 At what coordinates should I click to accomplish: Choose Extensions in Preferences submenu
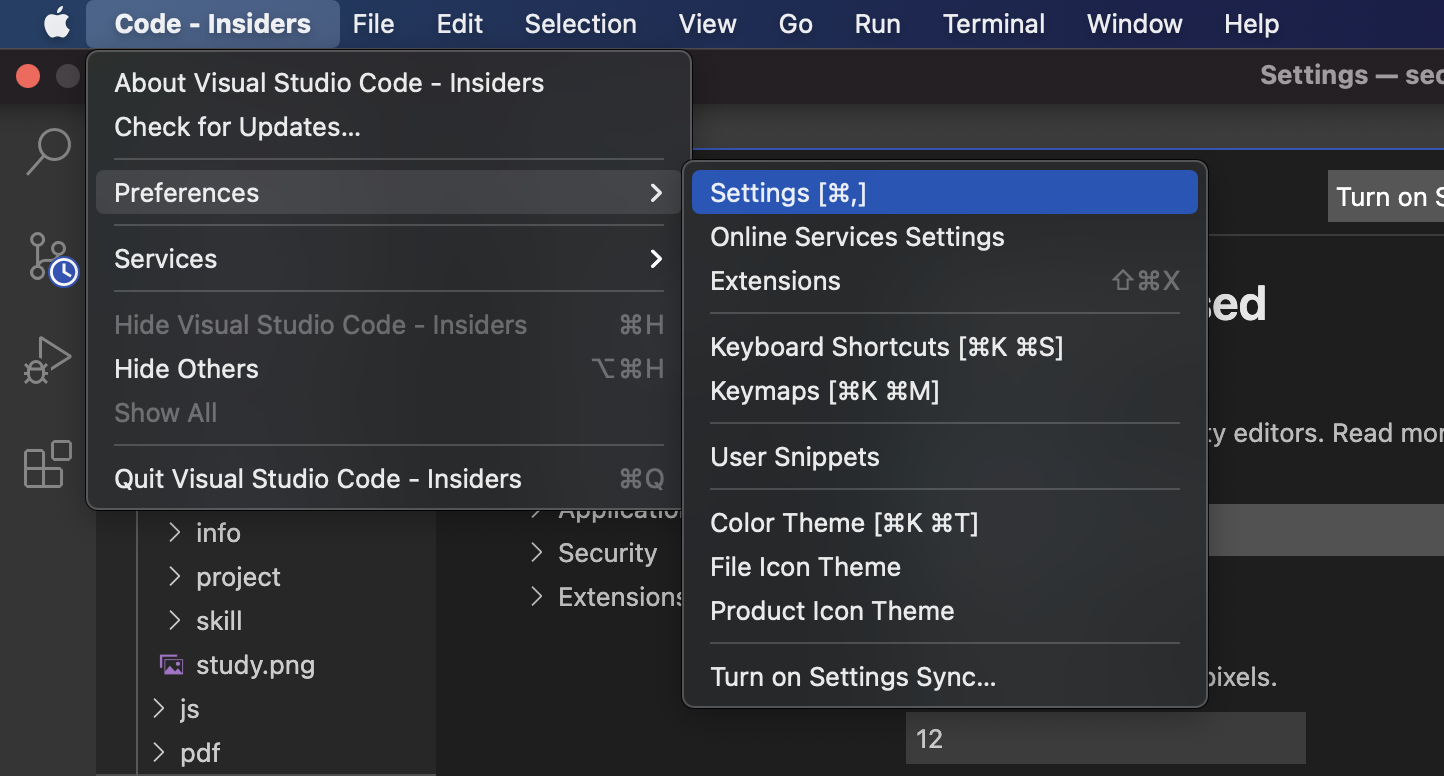(x=945, y=281)
